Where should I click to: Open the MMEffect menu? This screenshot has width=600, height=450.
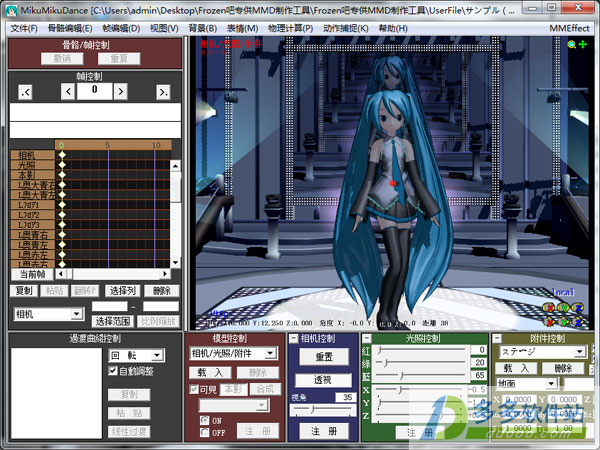click(569, 28)
